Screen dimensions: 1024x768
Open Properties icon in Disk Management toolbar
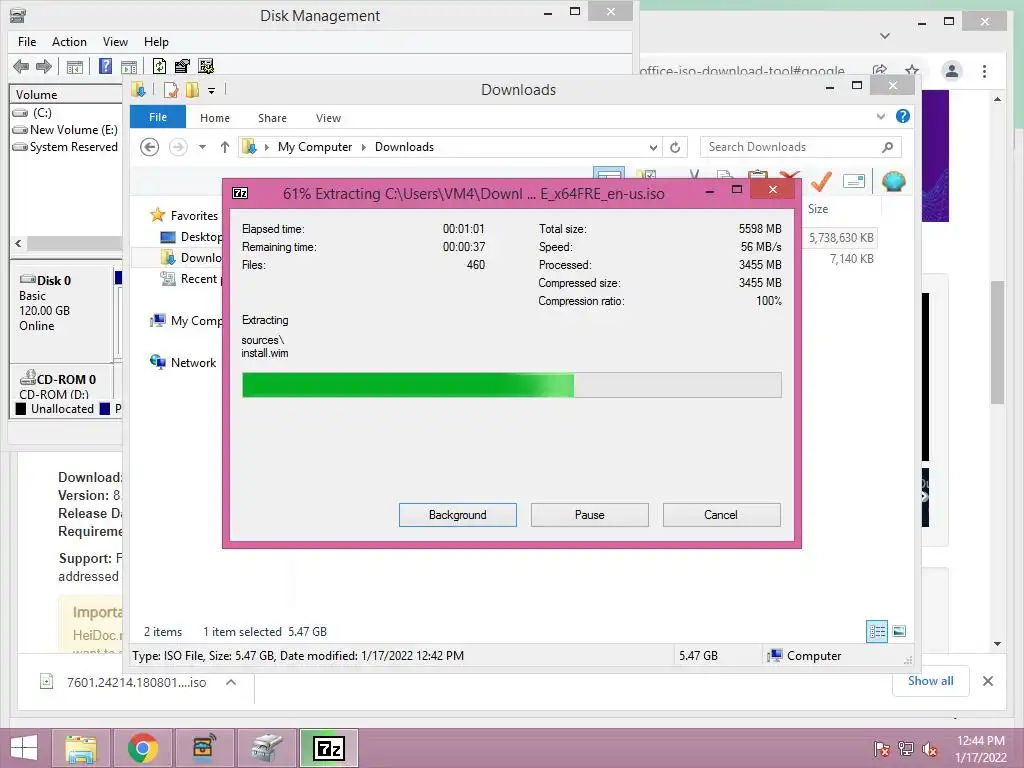(x=182, y=66)
